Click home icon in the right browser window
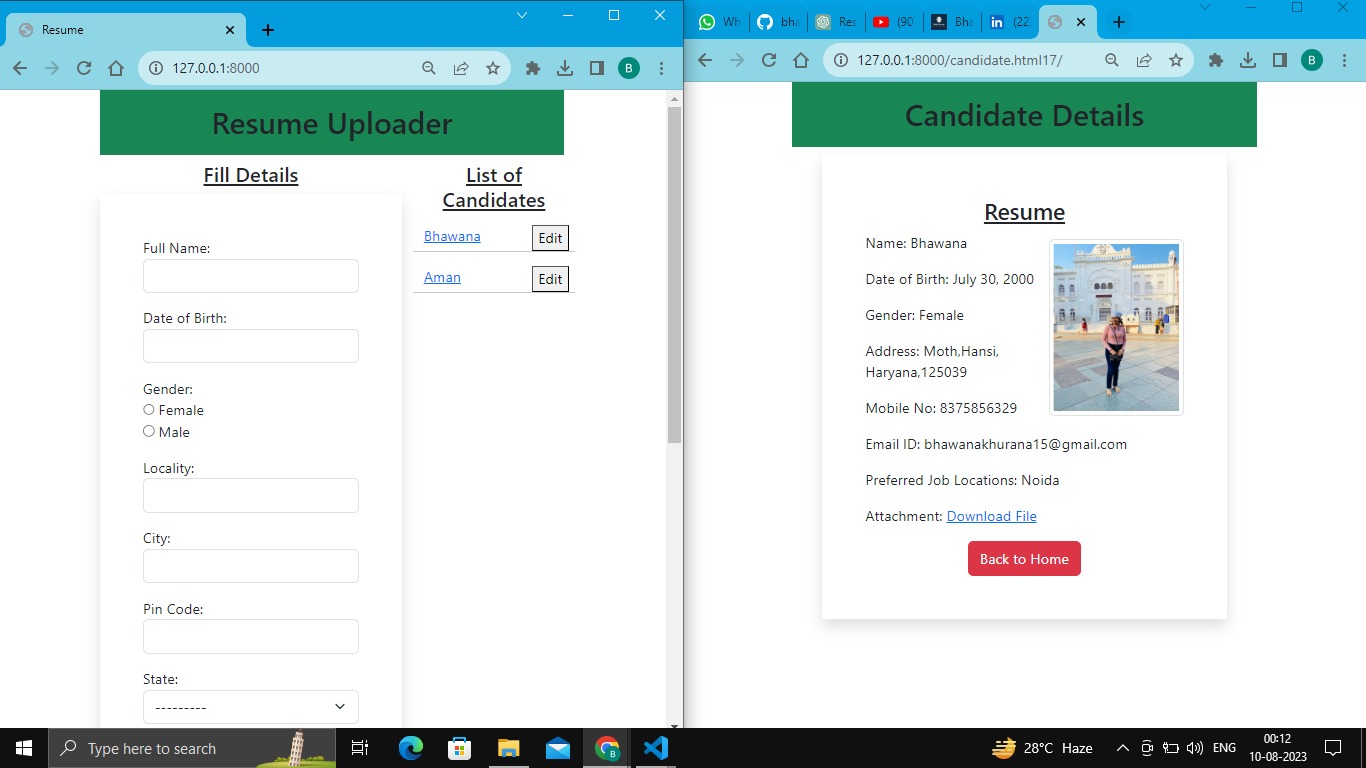Image resolution: width=1366 pixels, height=768 pixels. pos(801,60)
